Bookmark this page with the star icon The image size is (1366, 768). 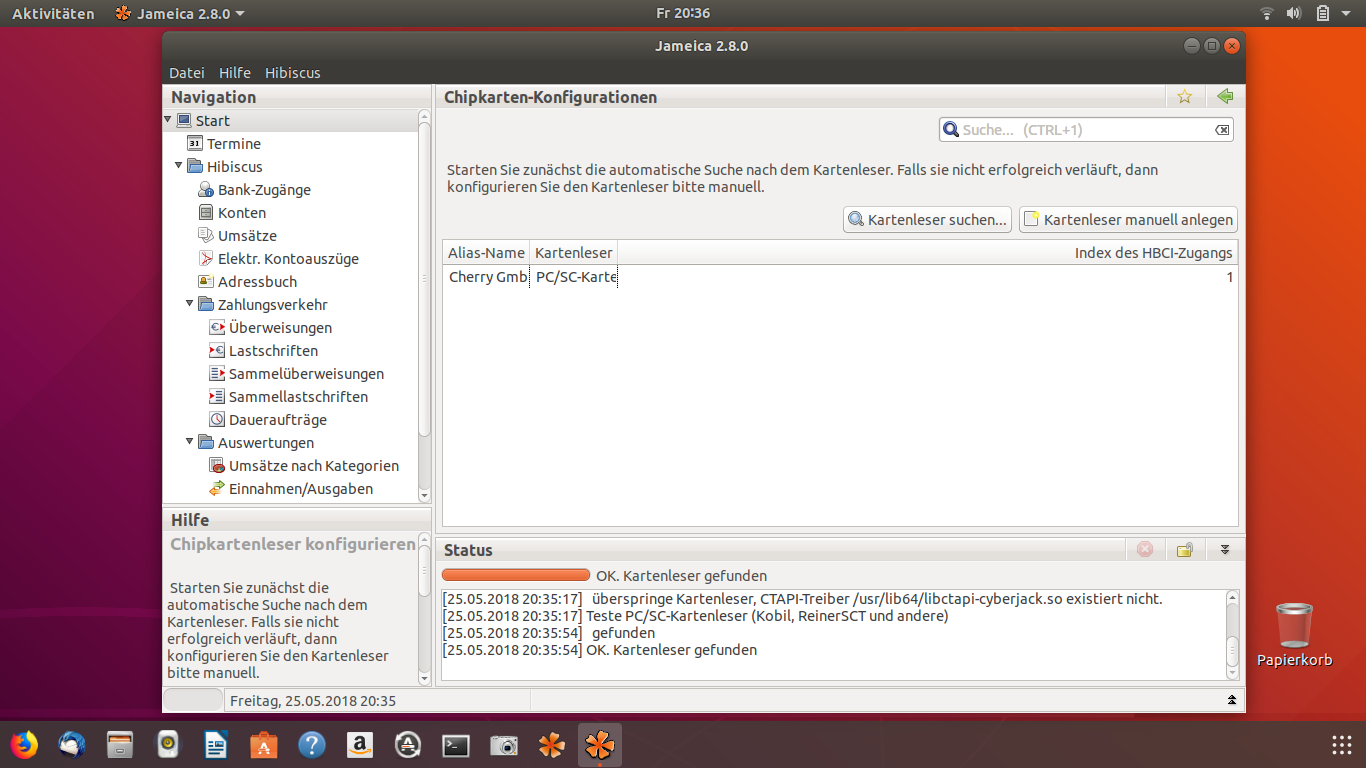point(1185,97)
